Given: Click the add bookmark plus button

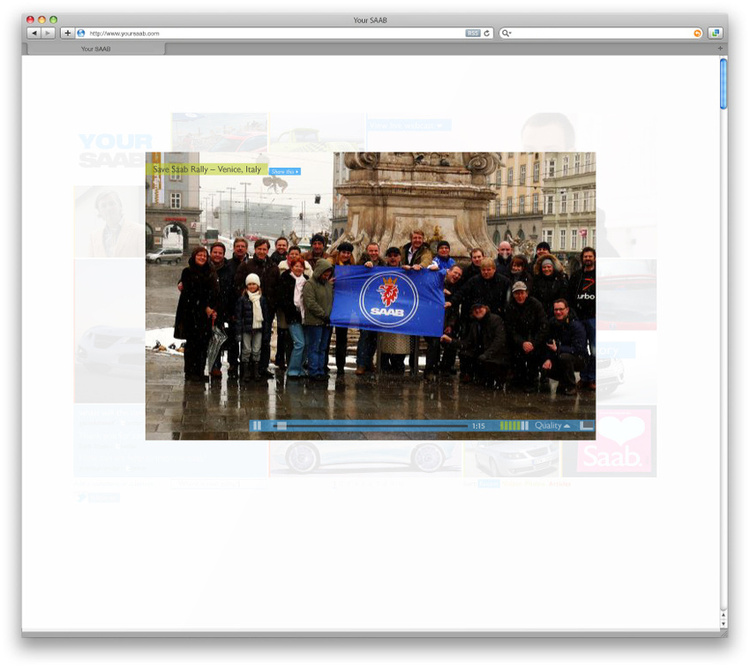Looking at the screenshot, I should pyautogui.click(x=67, y=33).
